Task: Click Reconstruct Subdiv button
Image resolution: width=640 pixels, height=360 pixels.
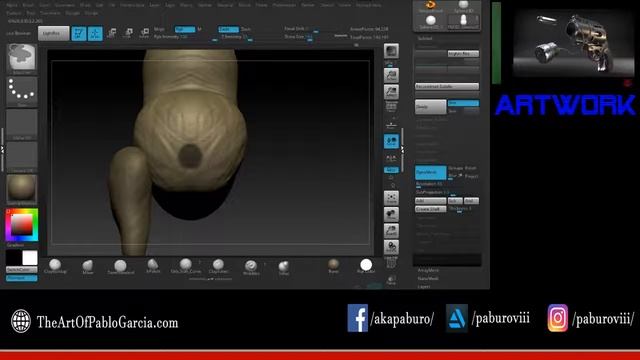Action: (x=447, y=87)
